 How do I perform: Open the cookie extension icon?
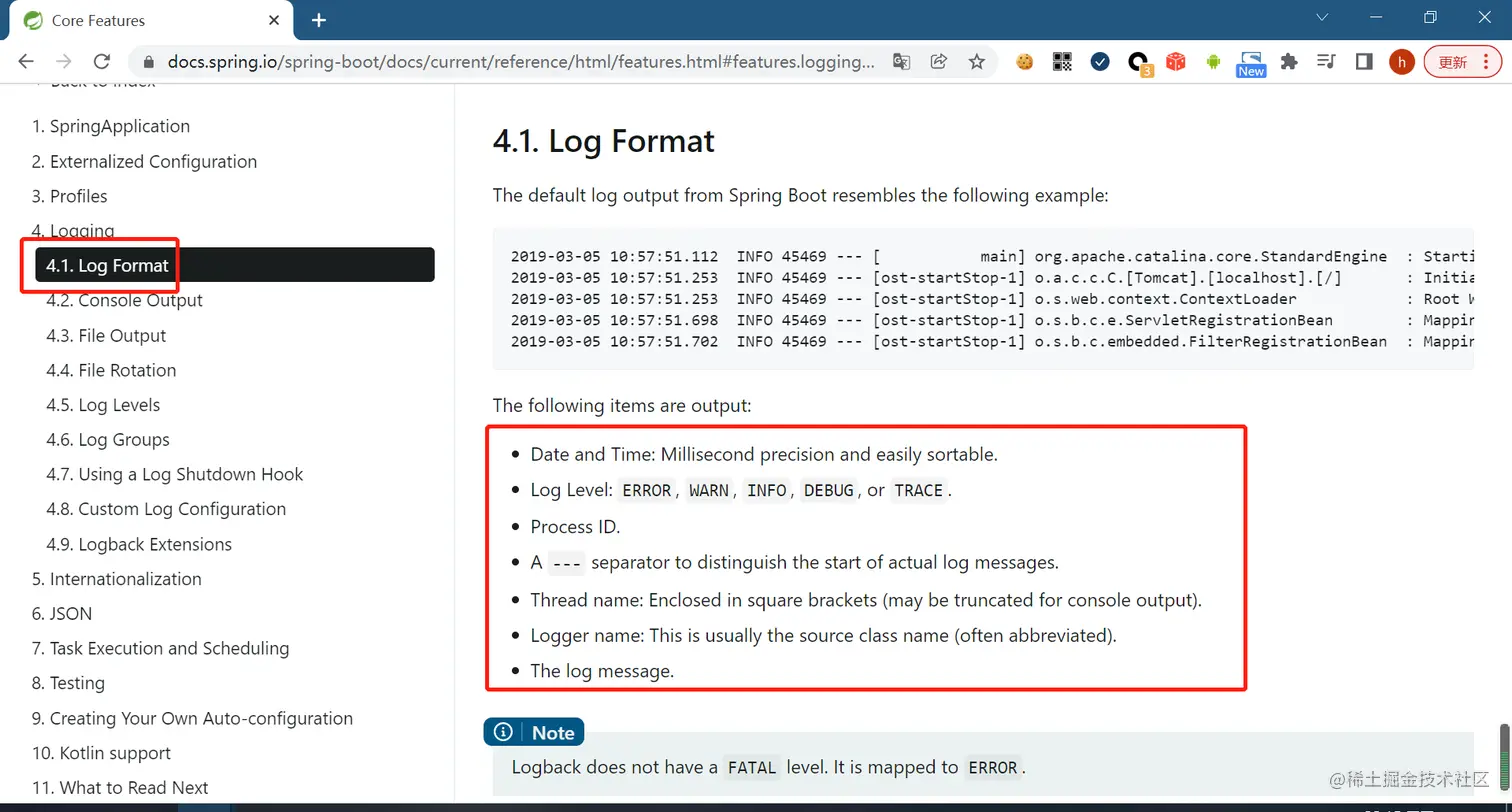[x=1025, y=62]
